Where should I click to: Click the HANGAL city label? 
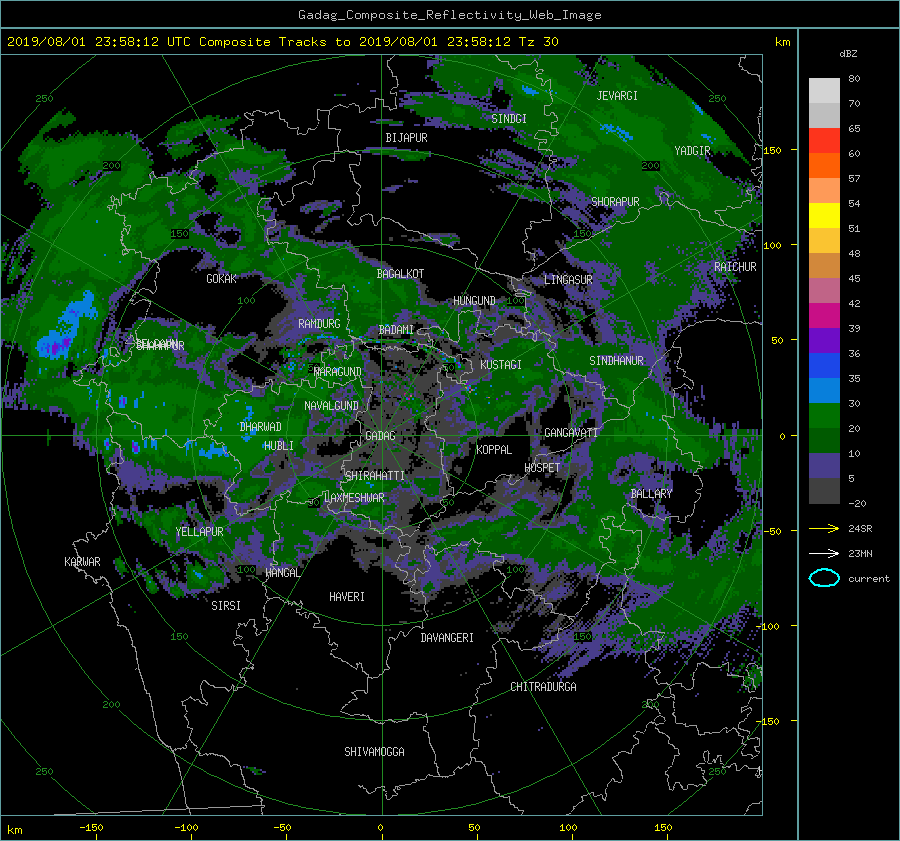tap(282, 573)
